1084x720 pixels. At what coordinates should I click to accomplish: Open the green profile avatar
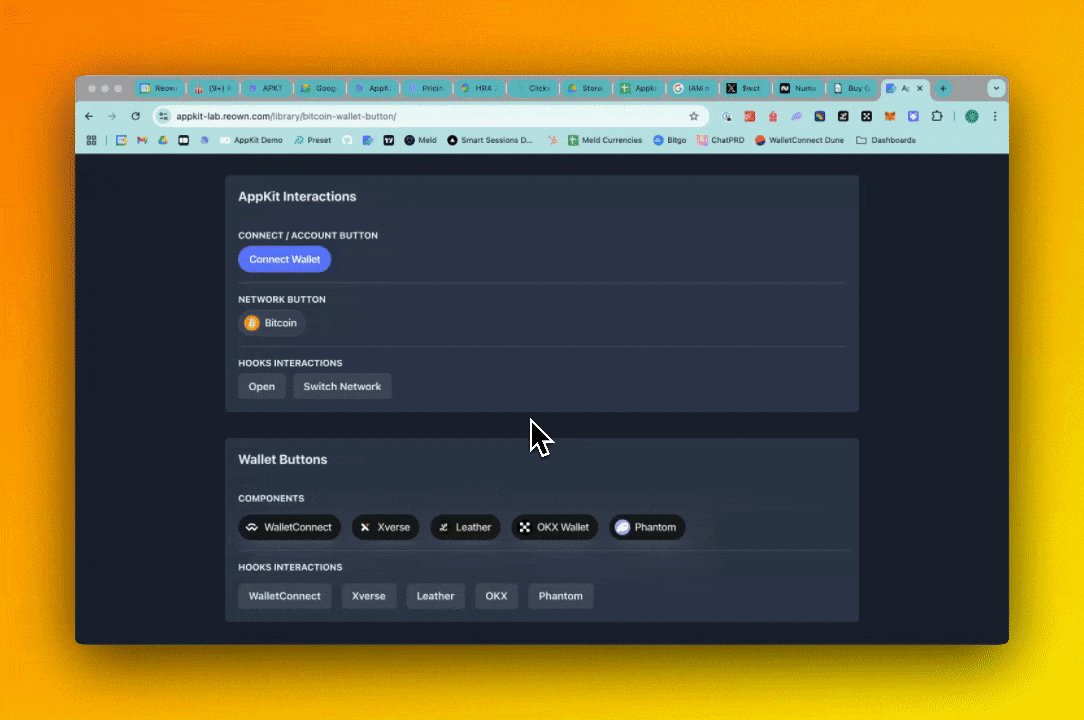(971, 116)
